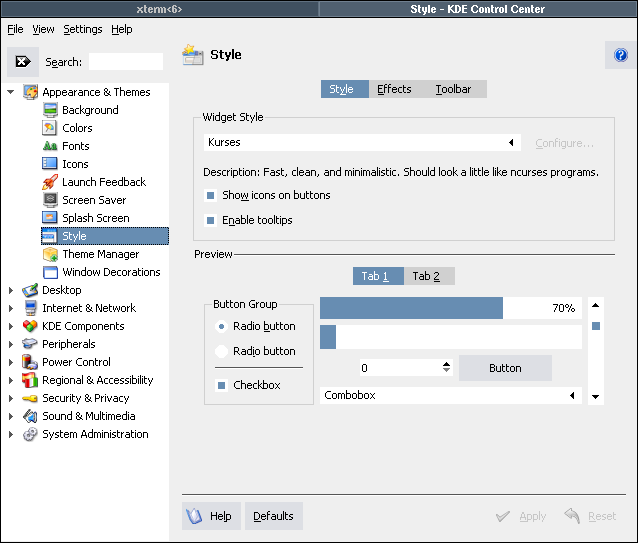The width and height of the screenshot is (638, 543).
Task: Click the Apply button
Action: (521, 516)
